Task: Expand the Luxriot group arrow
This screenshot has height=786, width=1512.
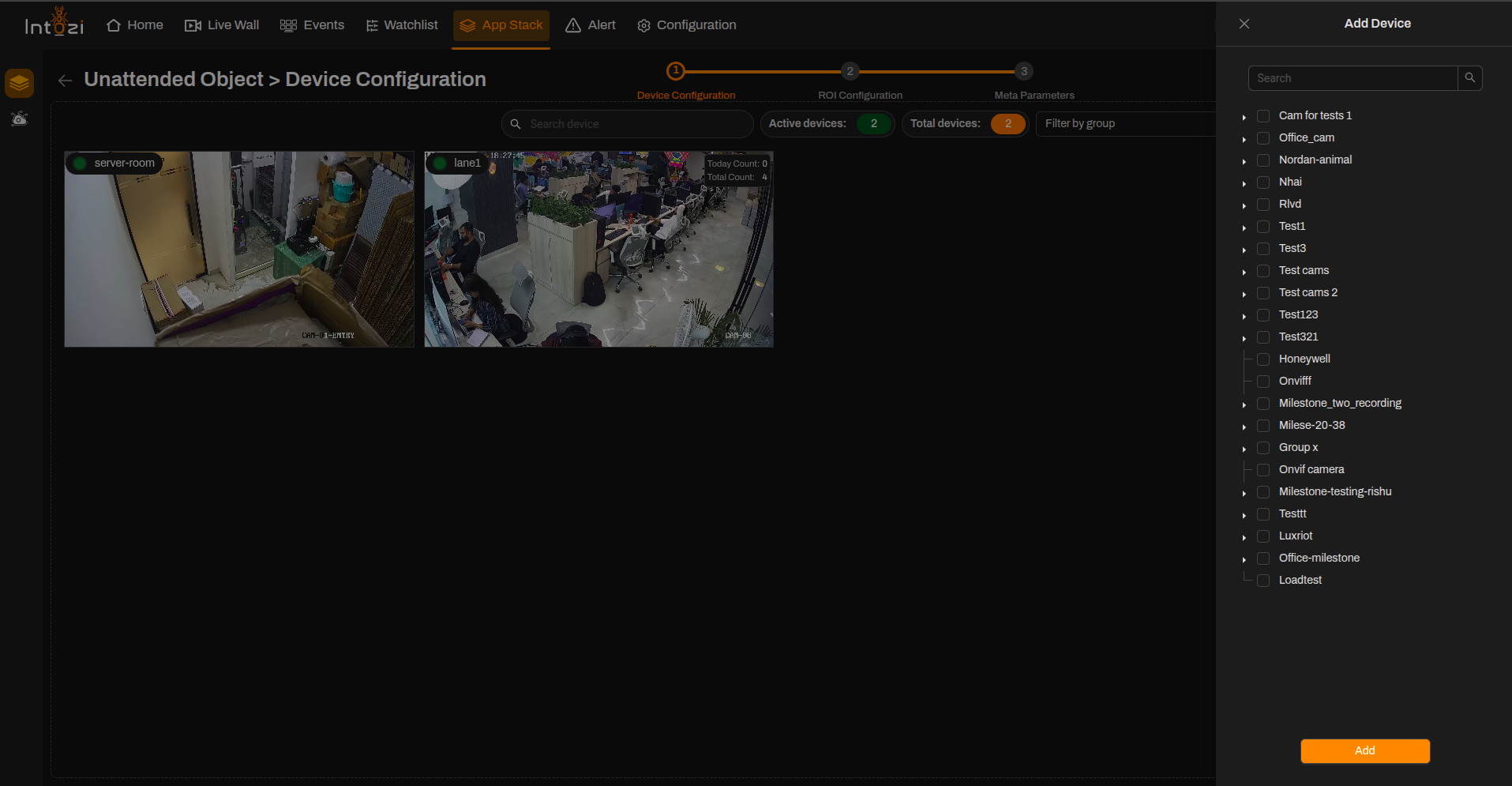Action: [x=1244, y=537]
